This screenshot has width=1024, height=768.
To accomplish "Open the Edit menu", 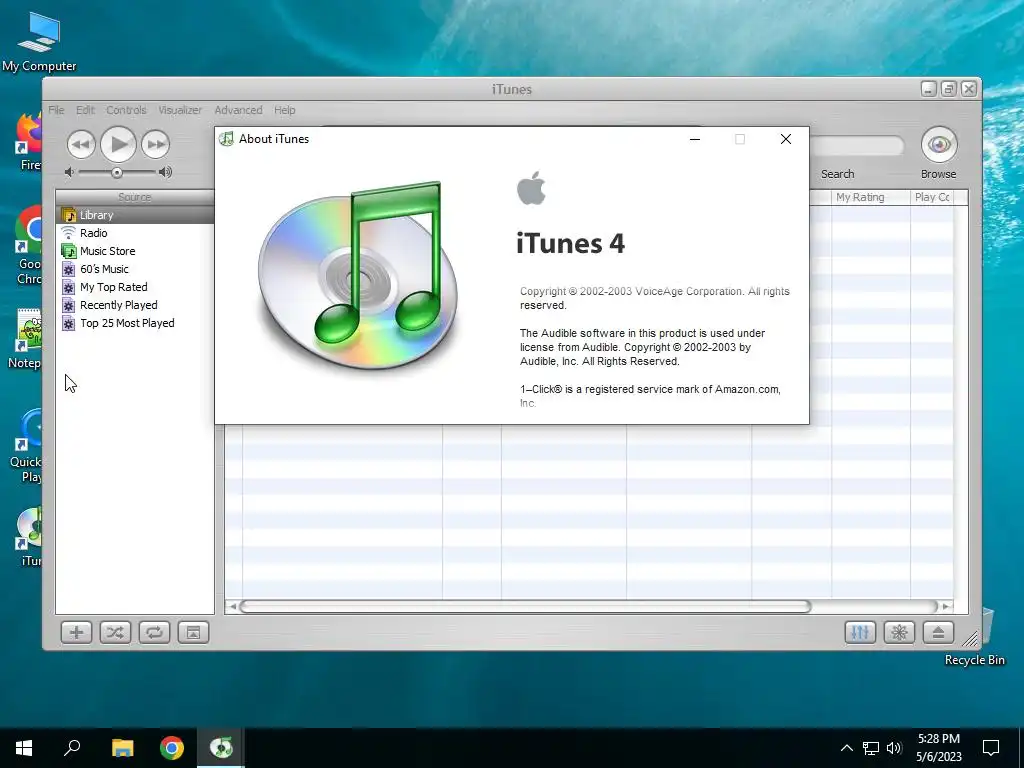I will tap(85, 110).
